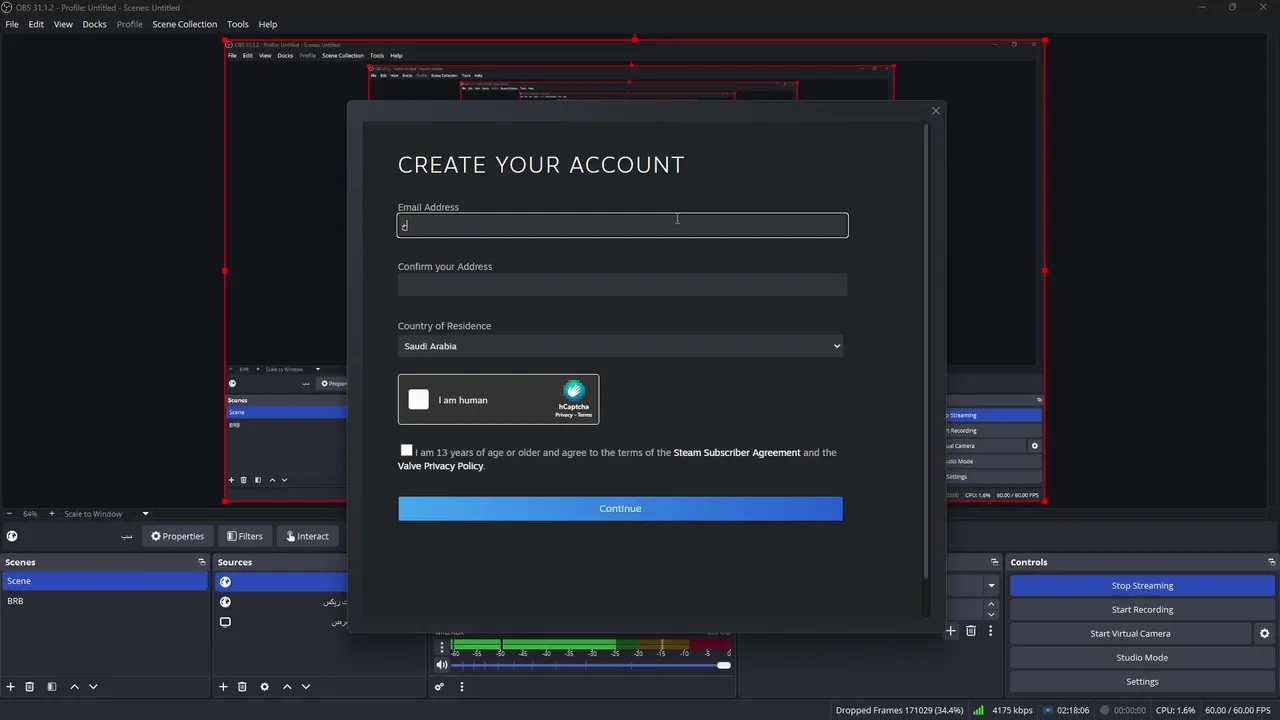Viewport: 1280px width, 720px height.
Task: Select the BRB scene
Action: click(104, 601)
